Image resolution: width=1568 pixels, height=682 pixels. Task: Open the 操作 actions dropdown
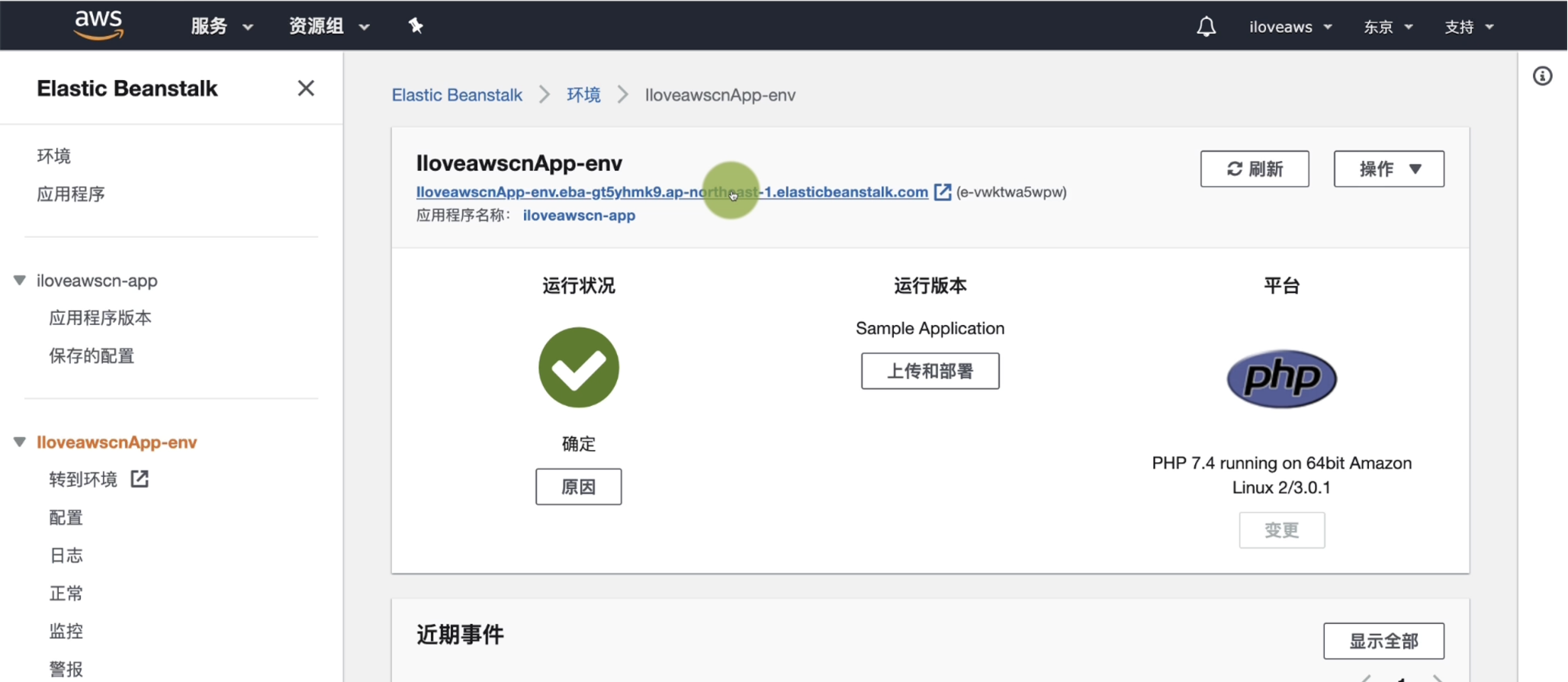(x=1388, y=169)
